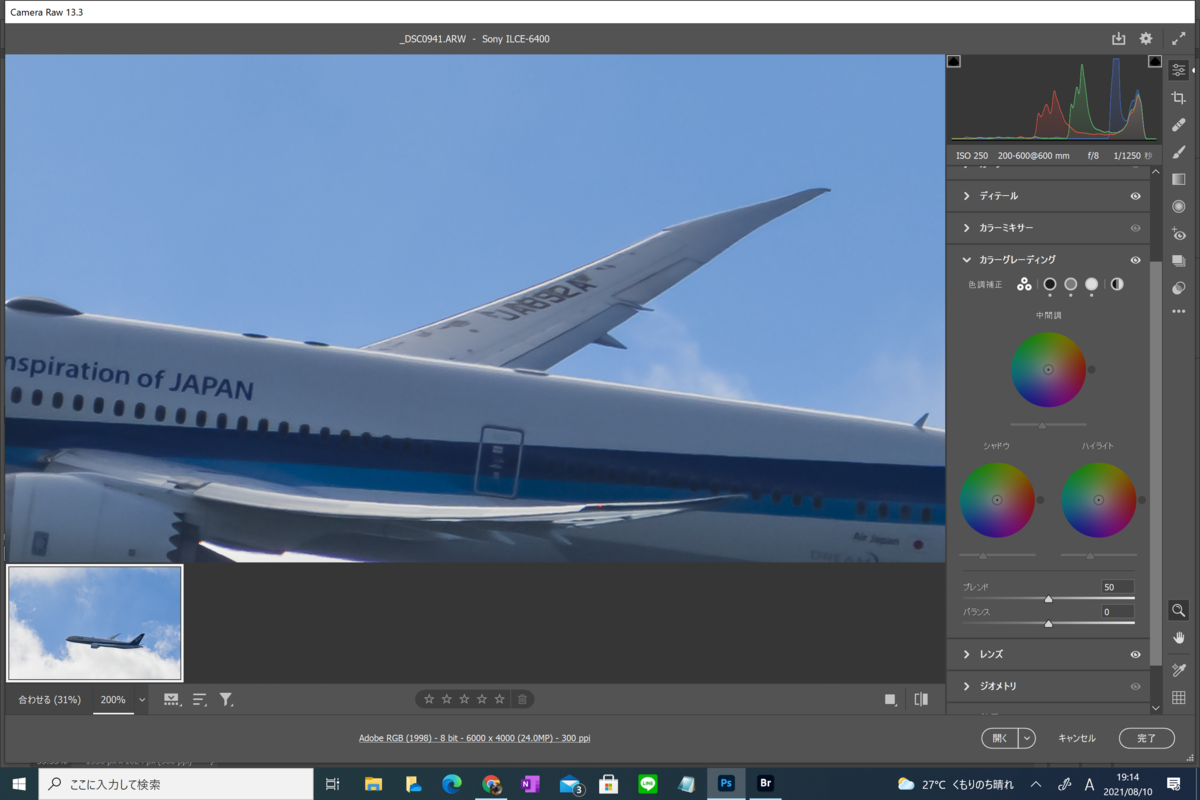Click the キャンセル button

tap(1077, 738)
